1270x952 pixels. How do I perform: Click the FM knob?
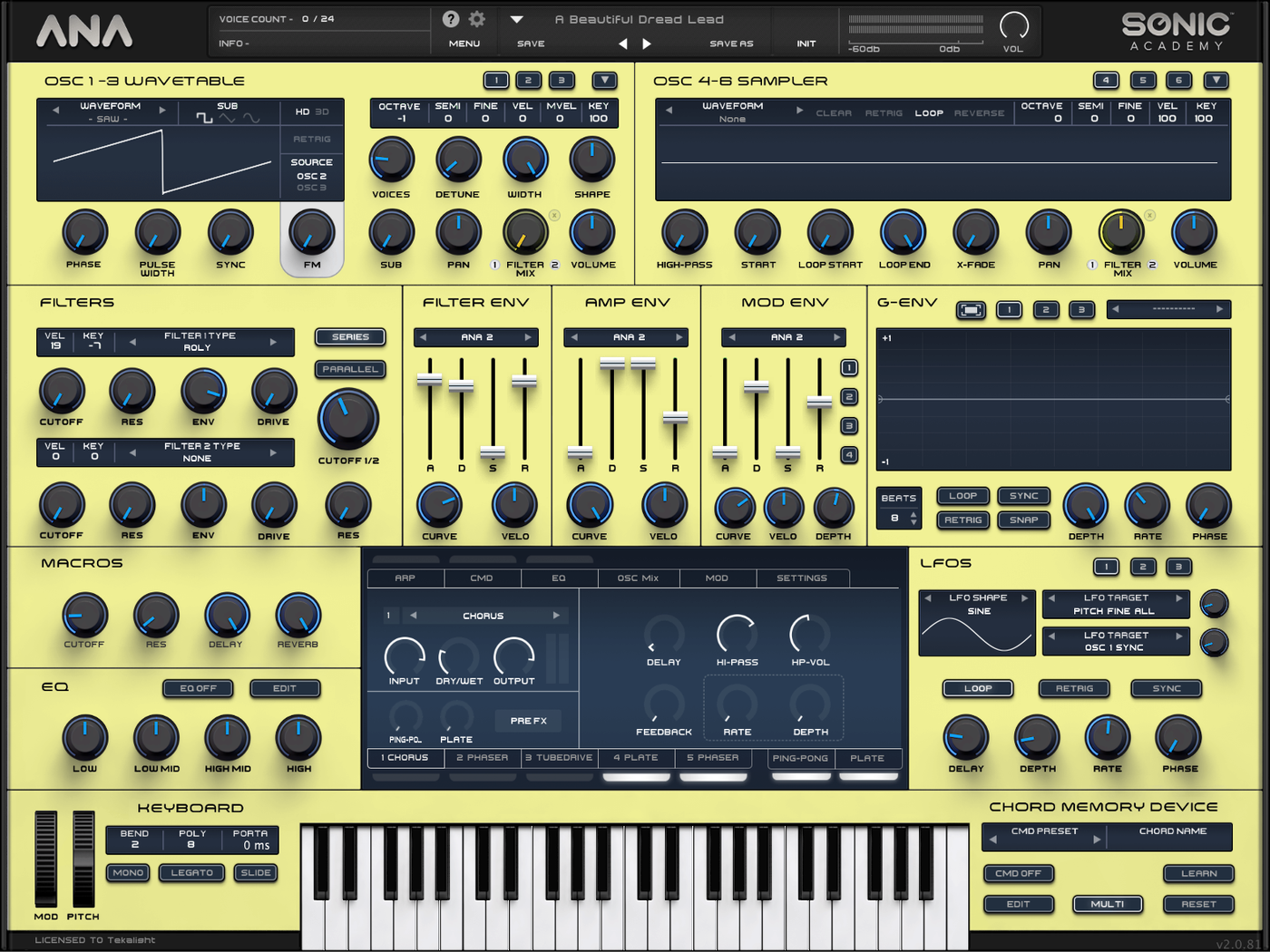311,232
